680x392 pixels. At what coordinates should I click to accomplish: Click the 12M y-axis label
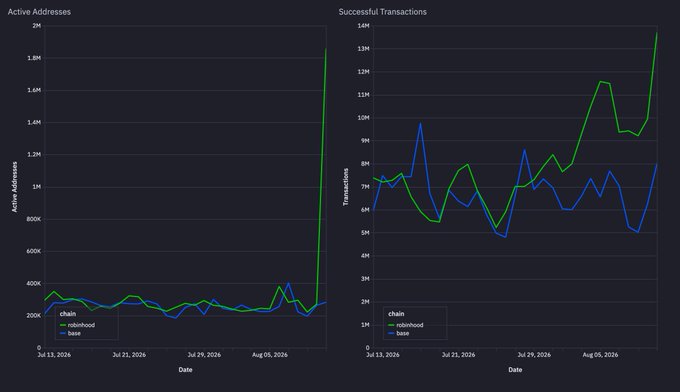(363, 72)
